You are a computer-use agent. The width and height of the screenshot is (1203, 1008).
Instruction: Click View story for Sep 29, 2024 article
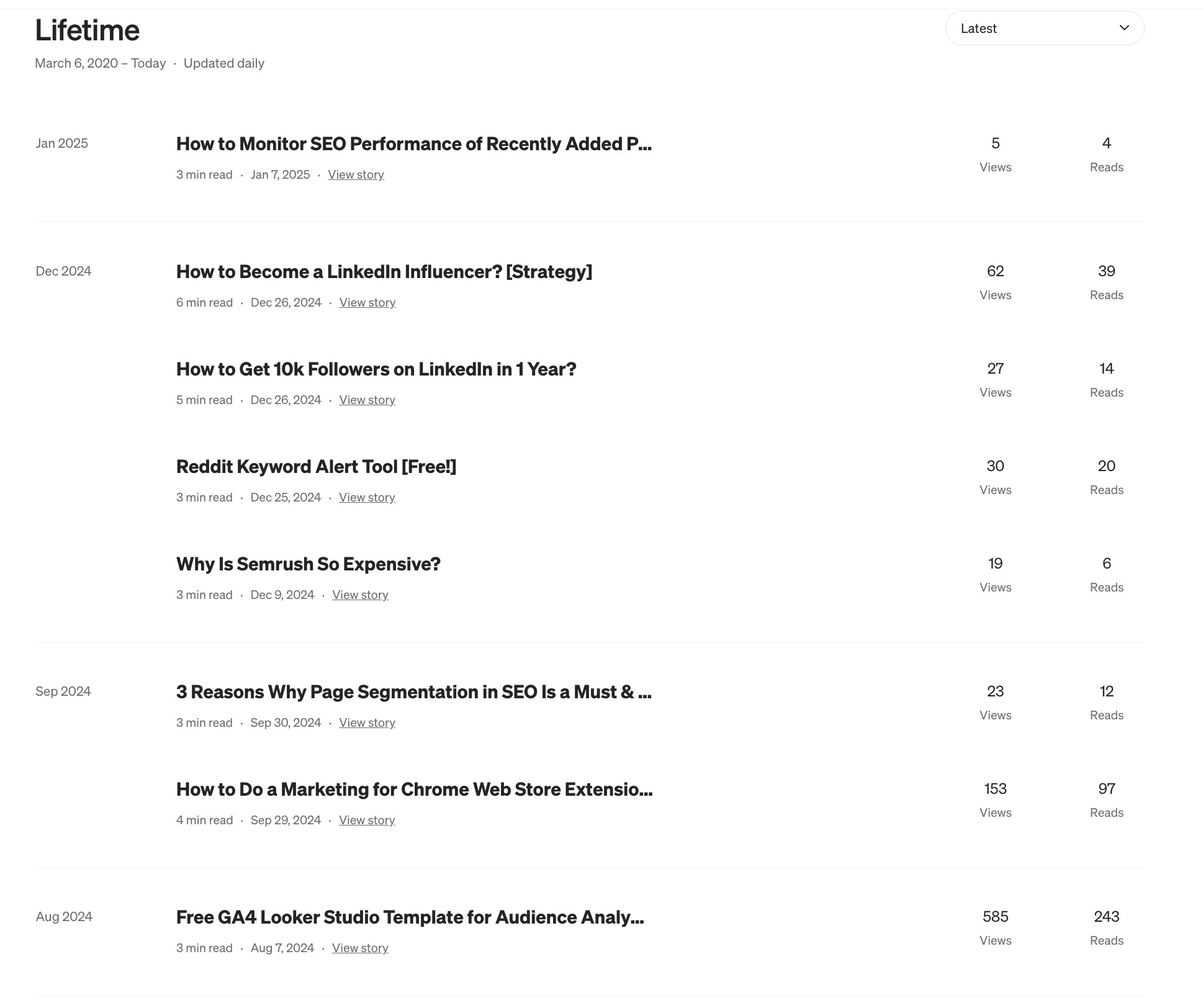[x=367, y=821]
